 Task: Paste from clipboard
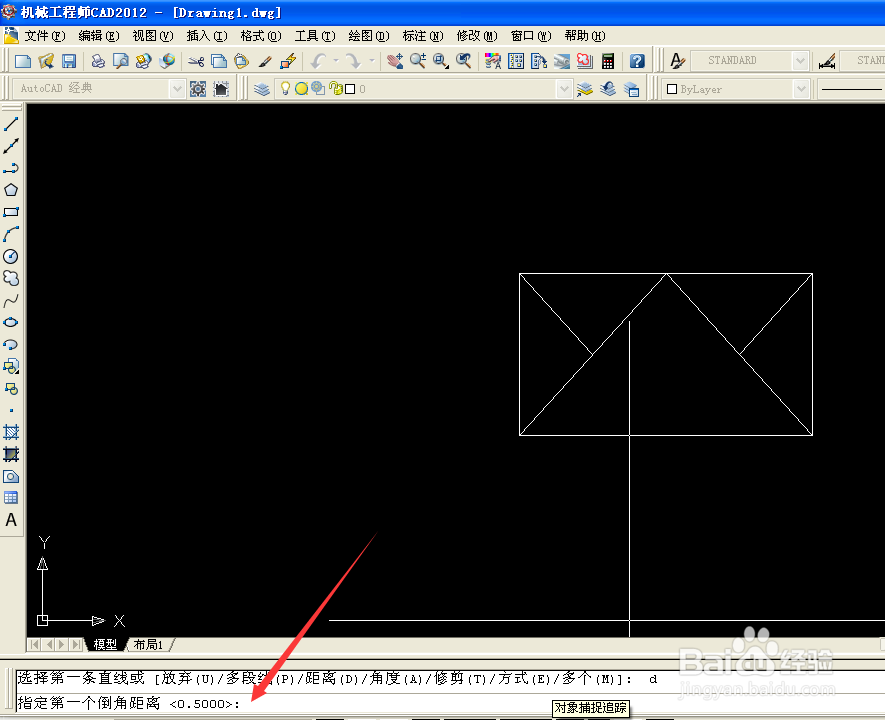[242, 61]
